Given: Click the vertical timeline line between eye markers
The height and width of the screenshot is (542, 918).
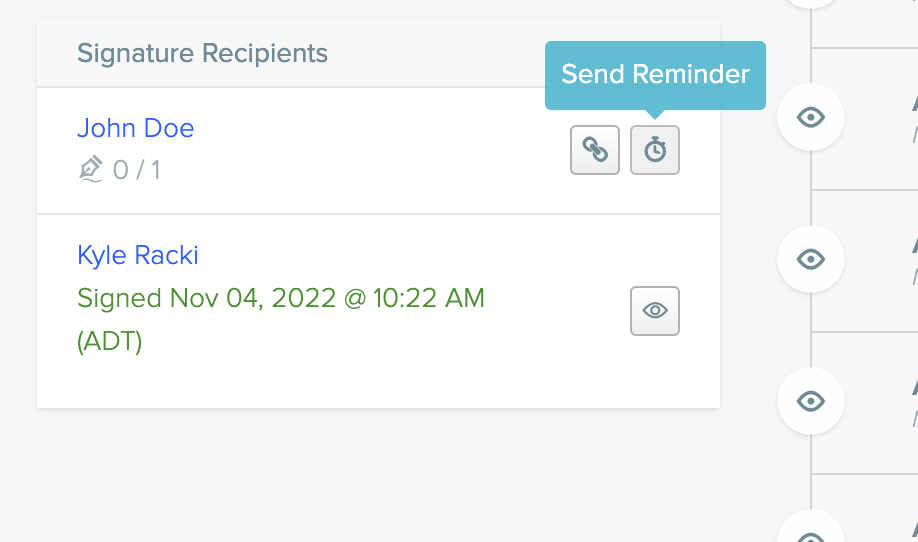Looking at the screenshot, I should click(x=811, y=188).
